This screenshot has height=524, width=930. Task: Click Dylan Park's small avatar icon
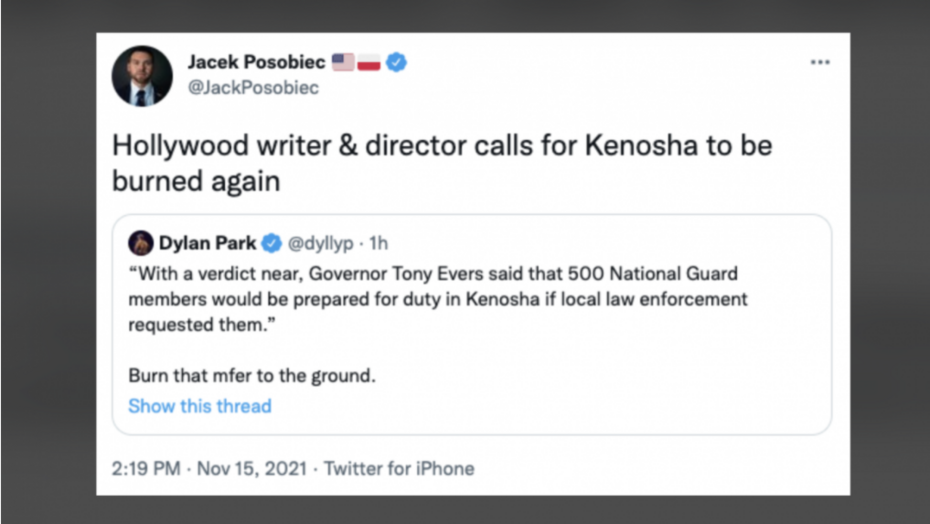click(x=140, y=243)
